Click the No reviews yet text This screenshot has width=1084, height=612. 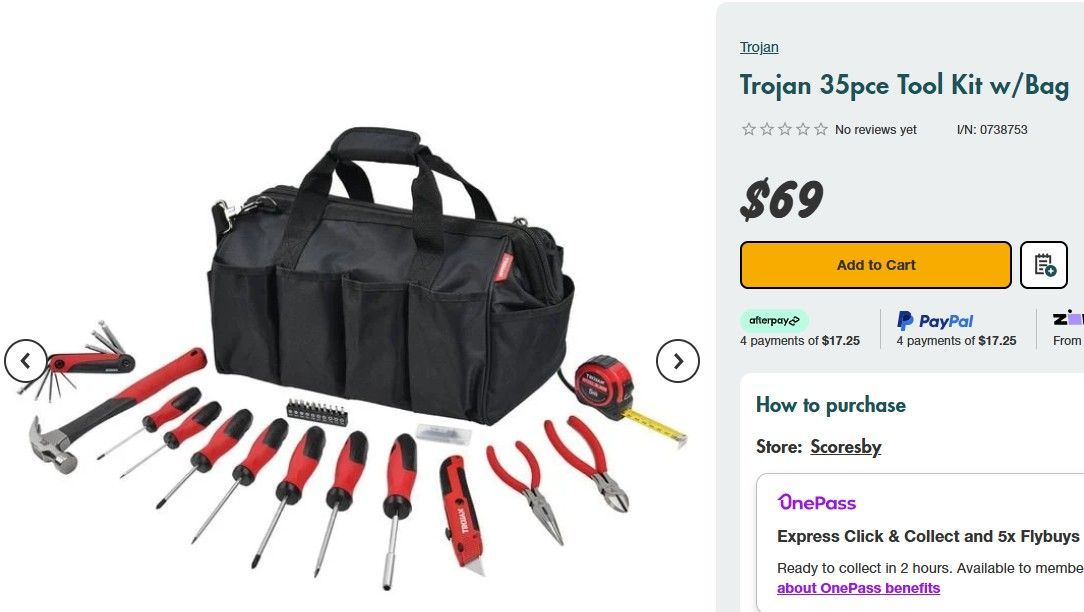click(x=875, y=129)
